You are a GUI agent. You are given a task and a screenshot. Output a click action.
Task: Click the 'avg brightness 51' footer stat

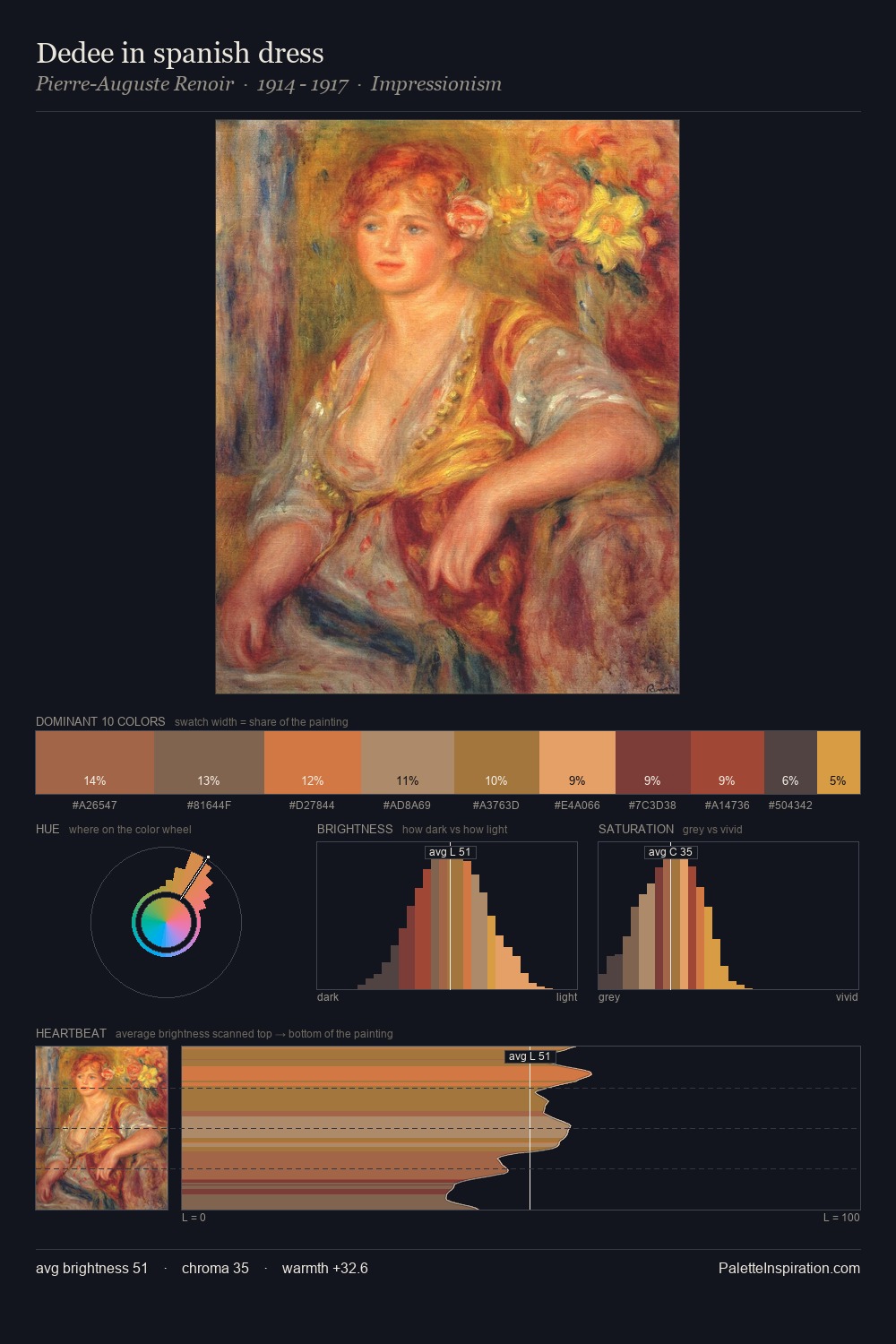(x=92, y=1268)
